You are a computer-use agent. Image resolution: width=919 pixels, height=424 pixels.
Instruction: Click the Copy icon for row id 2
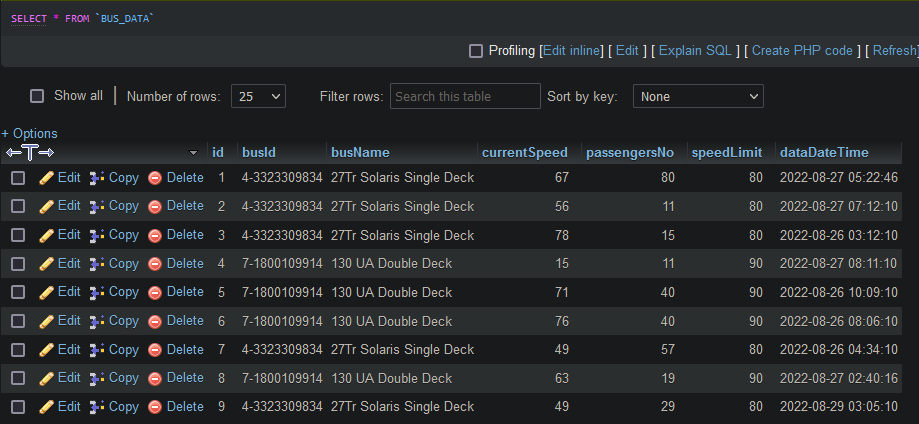97,206
